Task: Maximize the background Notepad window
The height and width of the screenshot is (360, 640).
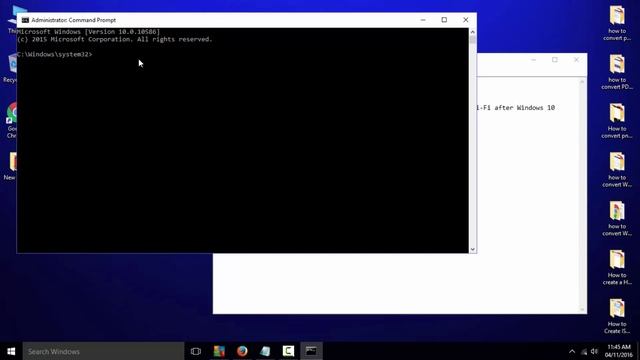Action: 555,60
